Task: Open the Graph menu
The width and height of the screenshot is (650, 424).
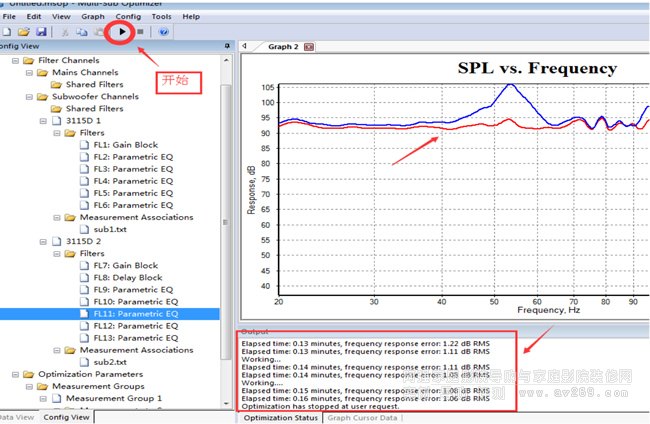Action: coord(93,16)
